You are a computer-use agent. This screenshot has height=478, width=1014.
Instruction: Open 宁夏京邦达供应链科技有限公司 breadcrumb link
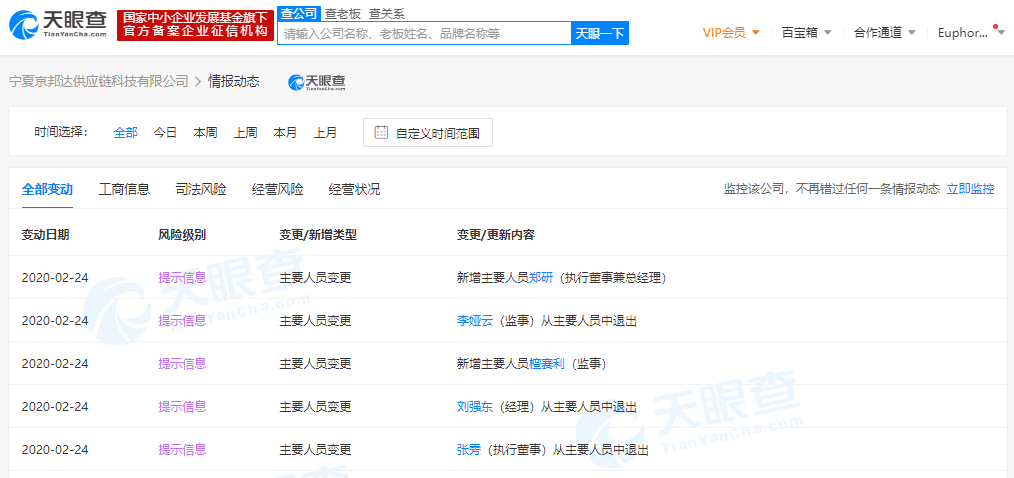point(98,81)
